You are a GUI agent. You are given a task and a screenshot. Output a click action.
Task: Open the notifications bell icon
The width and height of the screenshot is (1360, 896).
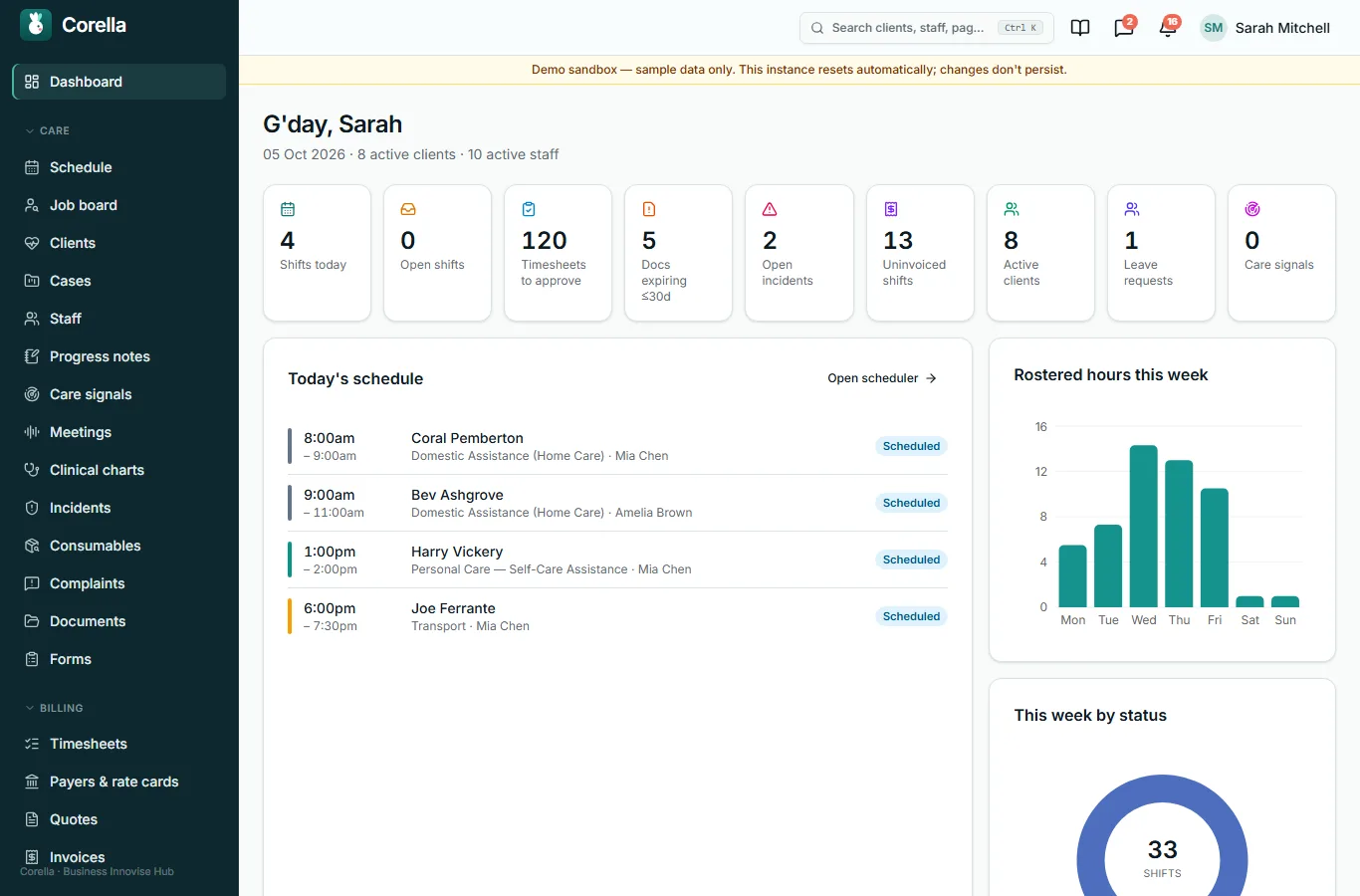pyautogui.click(x=1168, y=28)
